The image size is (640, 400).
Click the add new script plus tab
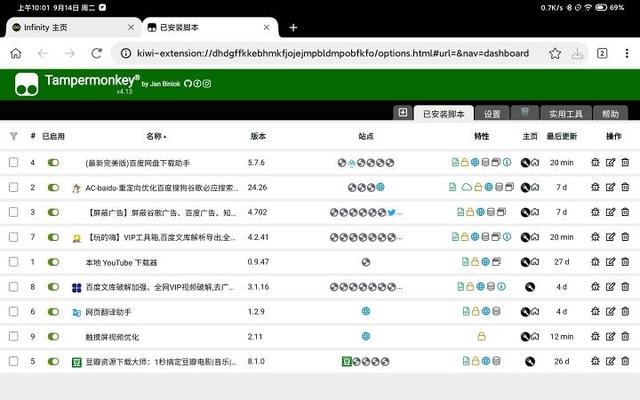click(x=403, y=113)
